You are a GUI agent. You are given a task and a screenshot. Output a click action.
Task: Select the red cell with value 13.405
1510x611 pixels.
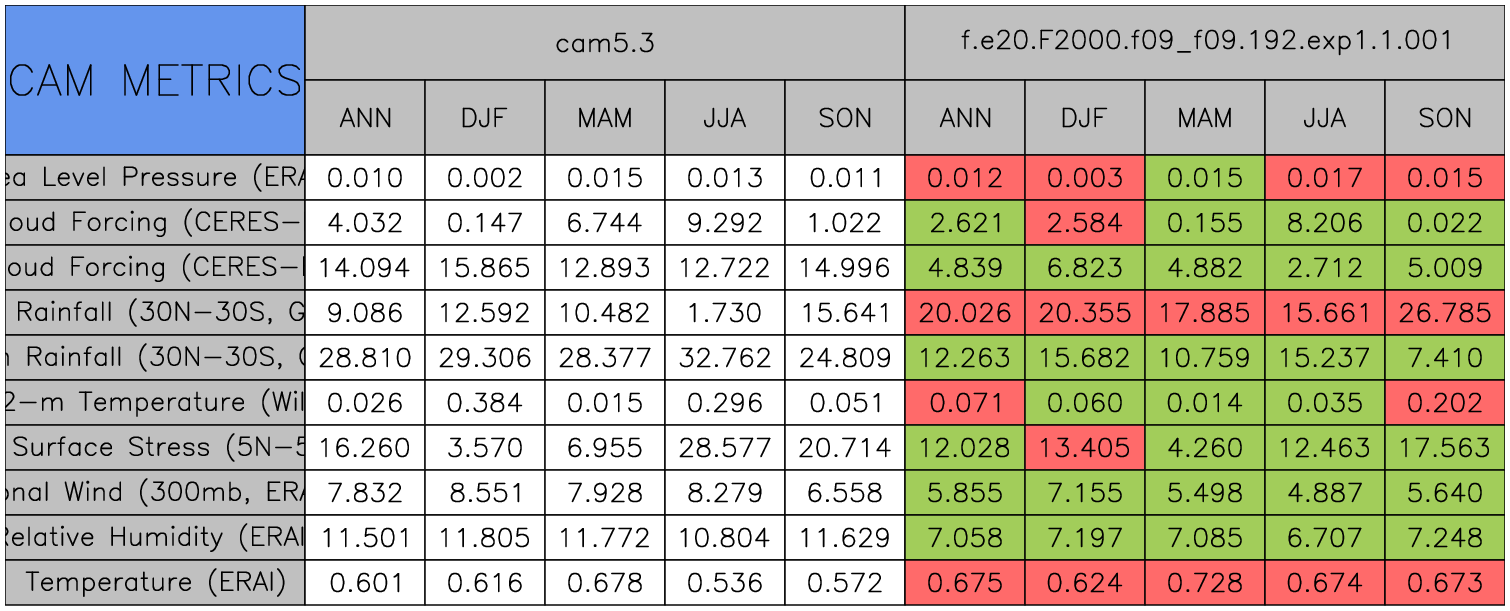(1084, 448)
